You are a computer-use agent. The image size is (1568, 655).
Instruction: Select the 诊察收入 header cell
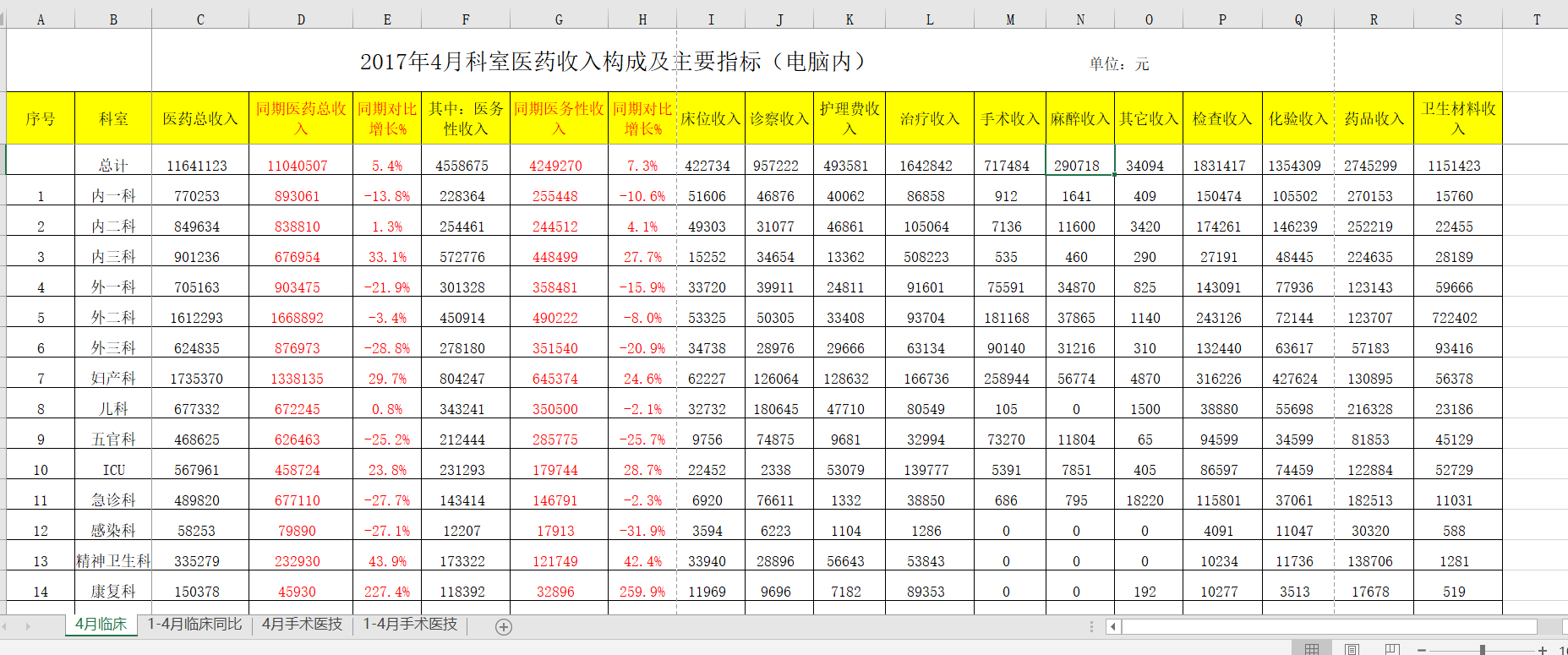click(x=779, y=118)
